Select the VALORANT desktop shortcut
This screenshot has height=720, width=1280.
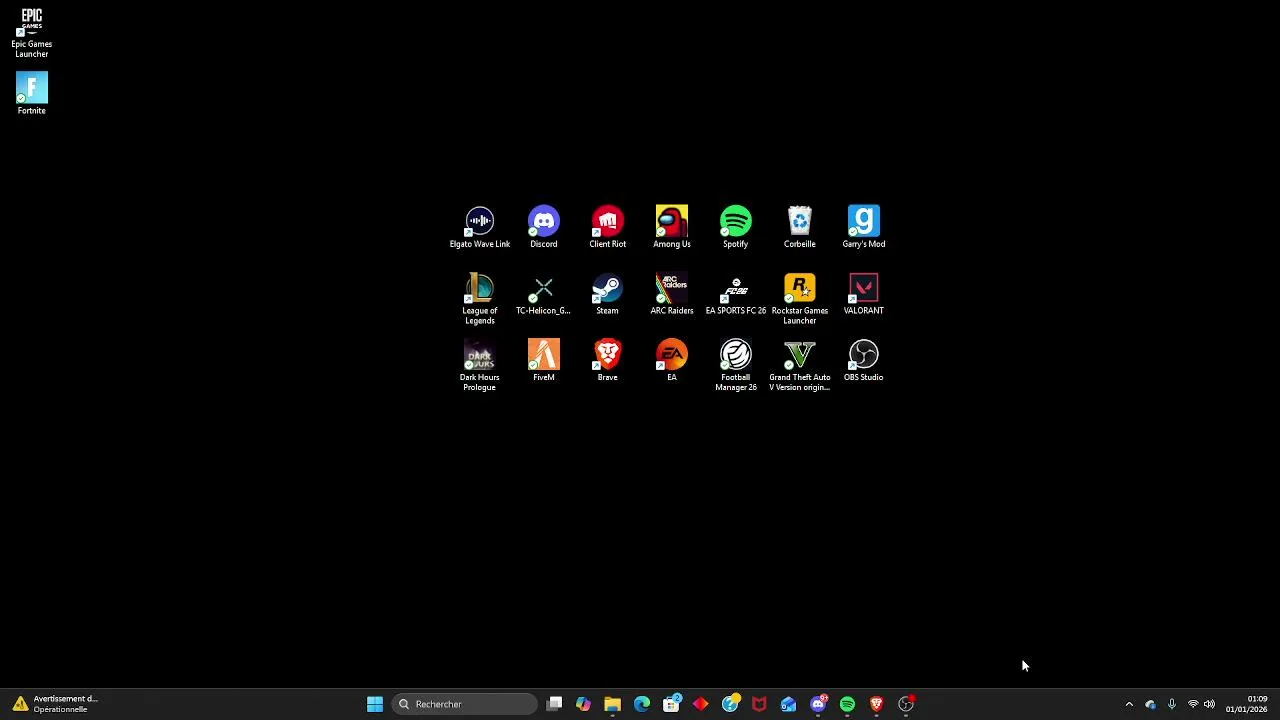click(x=863, y=294)
